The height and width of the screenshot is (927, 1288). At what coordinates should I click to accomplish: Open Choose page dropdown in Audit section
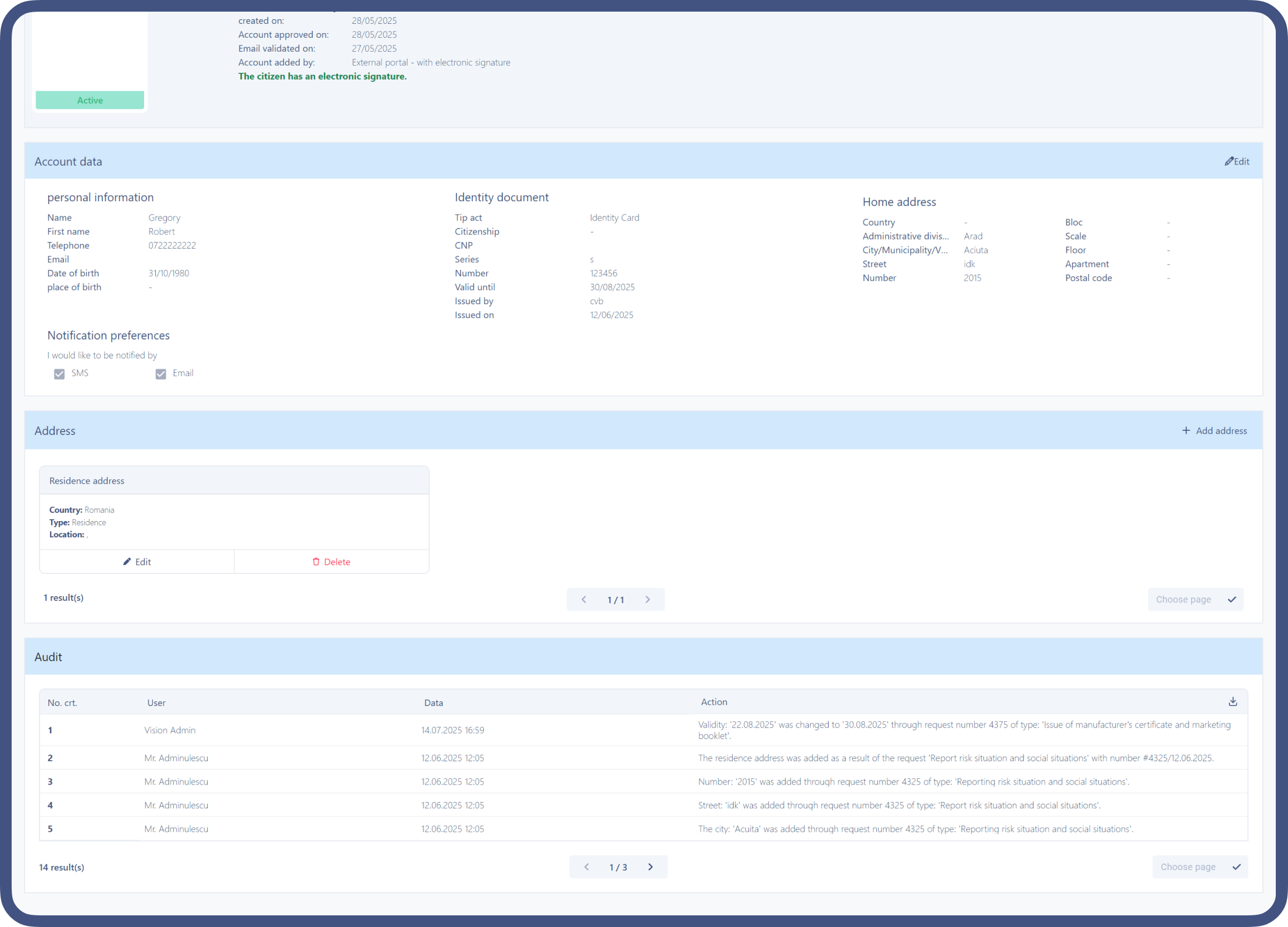point(1200,867)
